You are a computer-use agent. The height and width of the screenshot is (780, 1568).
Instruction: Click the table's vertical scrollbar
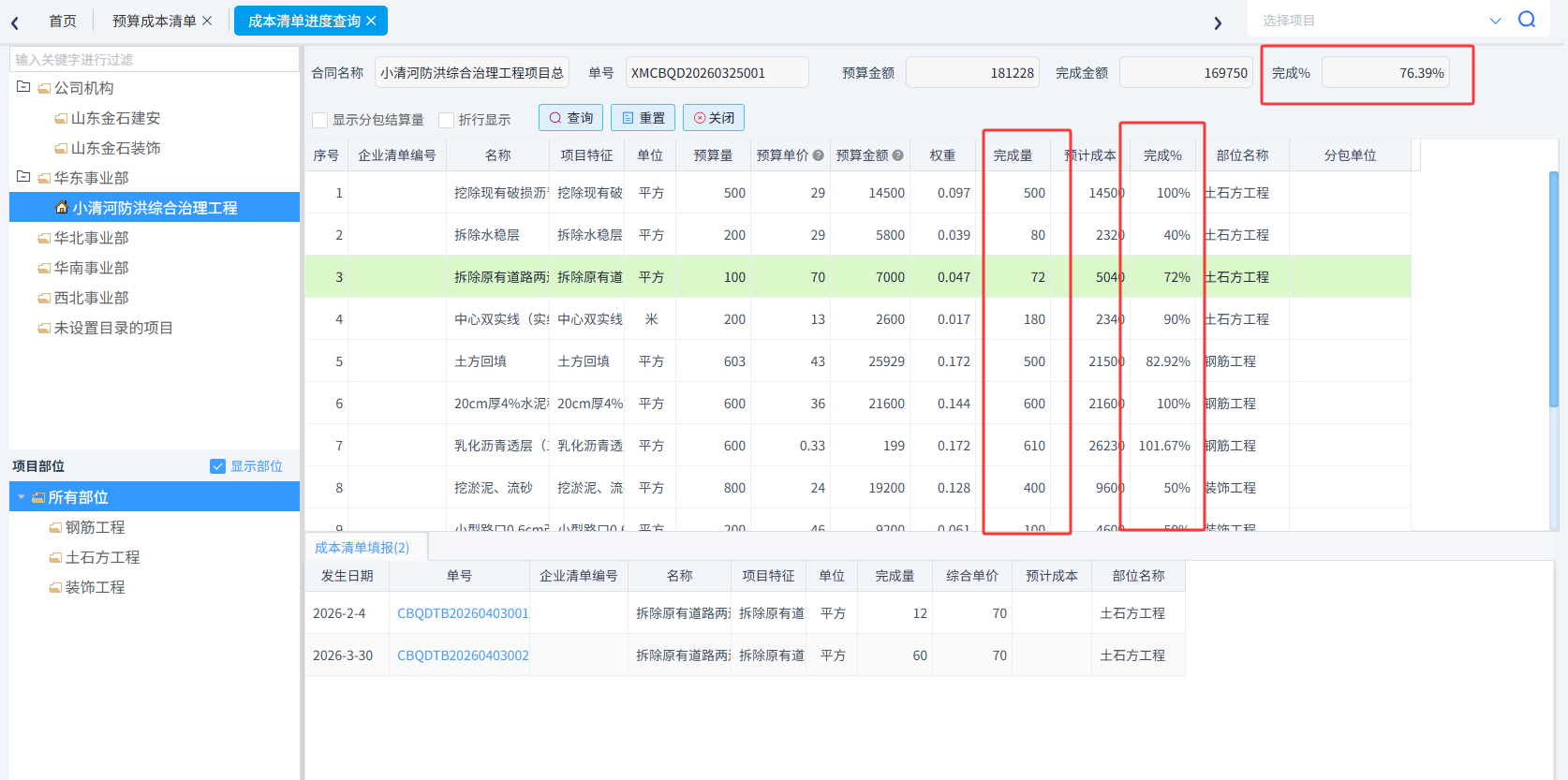1554,289
